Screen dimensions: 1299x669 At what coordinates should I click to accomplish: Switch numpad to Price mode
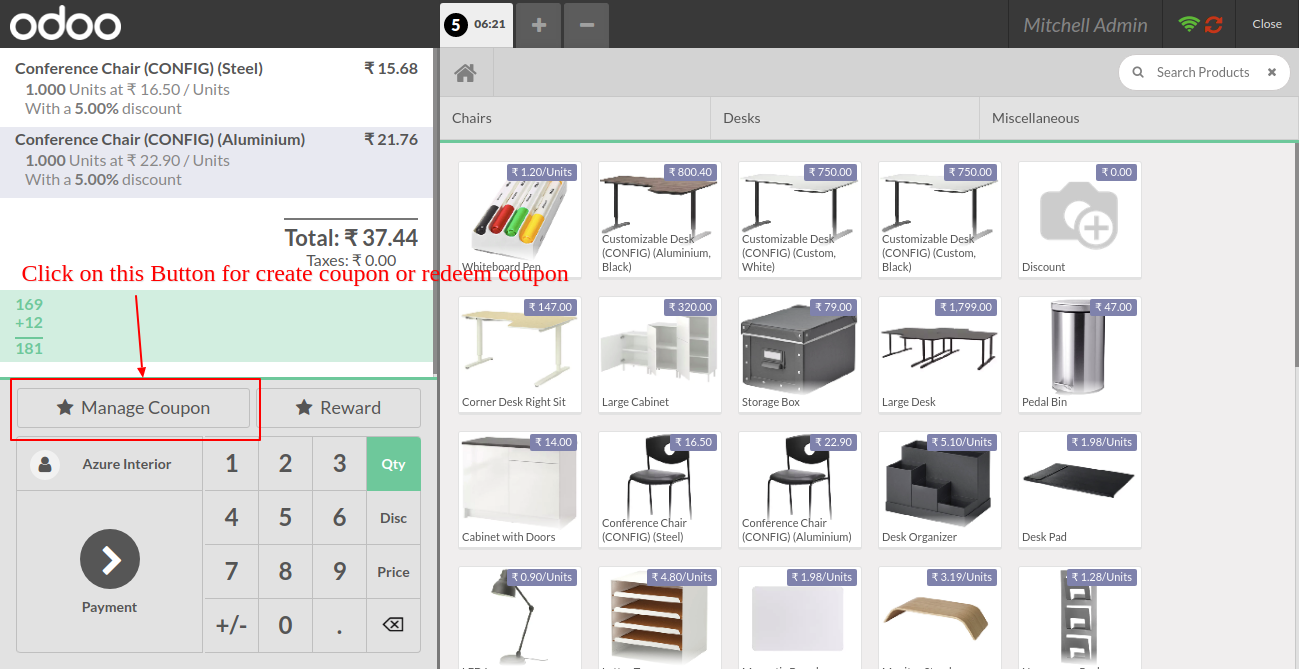click(x=393, y=572)
